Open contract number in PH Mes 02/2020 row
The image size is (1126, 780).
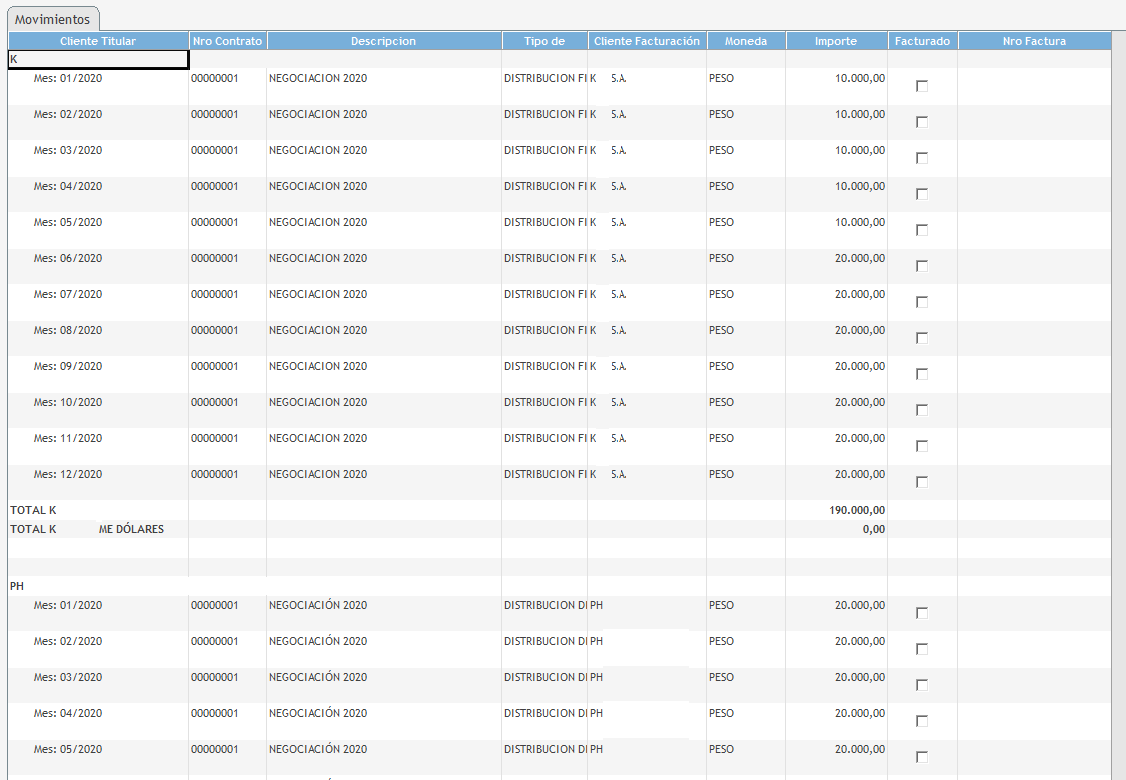(x=214, y=641)
